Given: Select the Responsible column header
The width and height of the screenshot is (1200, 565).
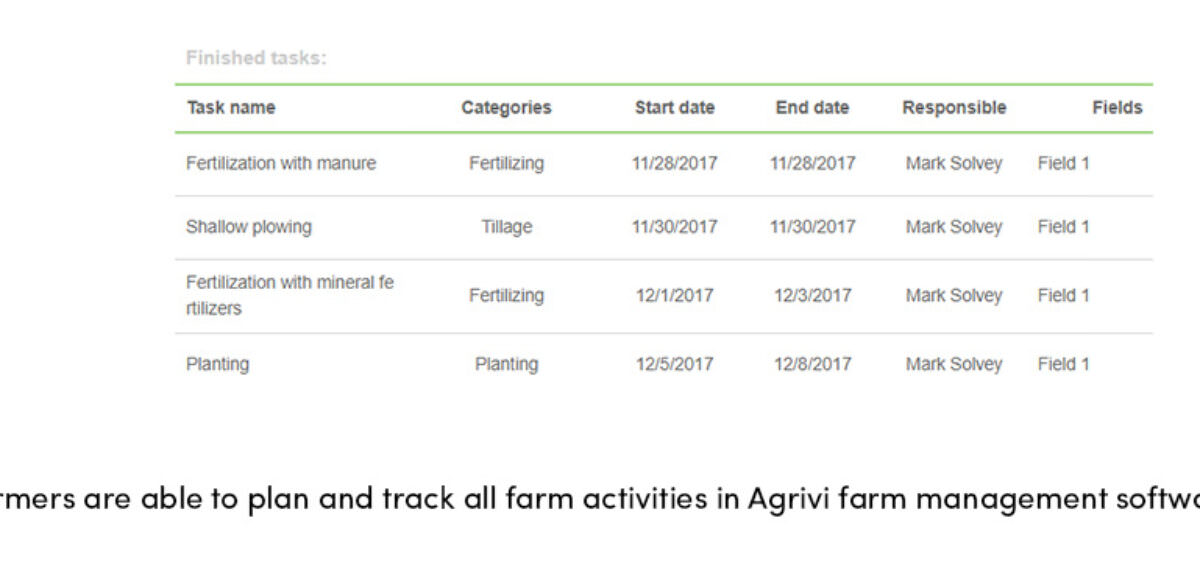Looking at the screenshot, I should coord(954,108).
